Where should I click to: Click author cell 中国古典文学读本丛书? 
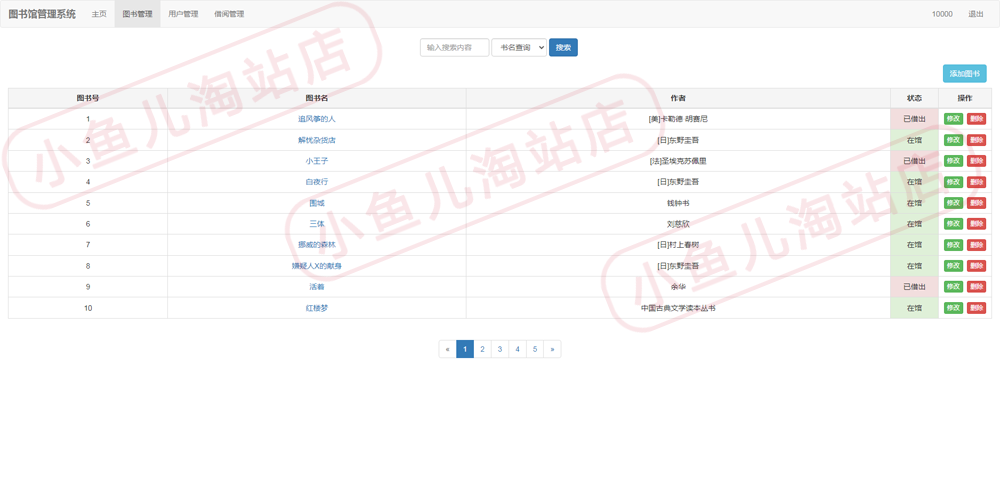pyautogui.click(x=678, y=309)
